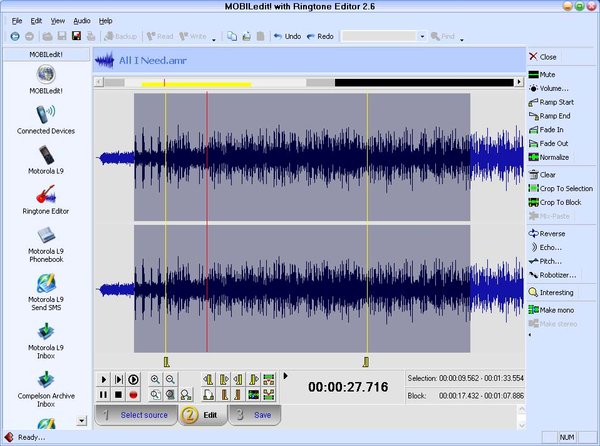Apply Normalize to the audio
The image size is (600, 446).
click(553, 157)
